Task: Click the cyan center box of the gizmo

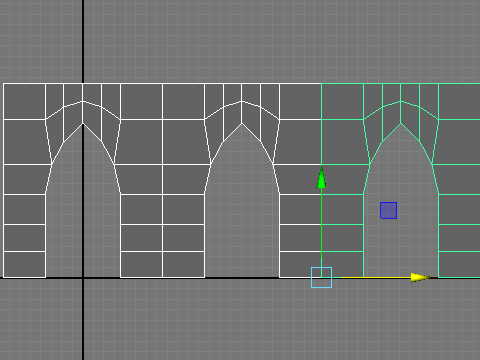Action: [x=321, y=277]
